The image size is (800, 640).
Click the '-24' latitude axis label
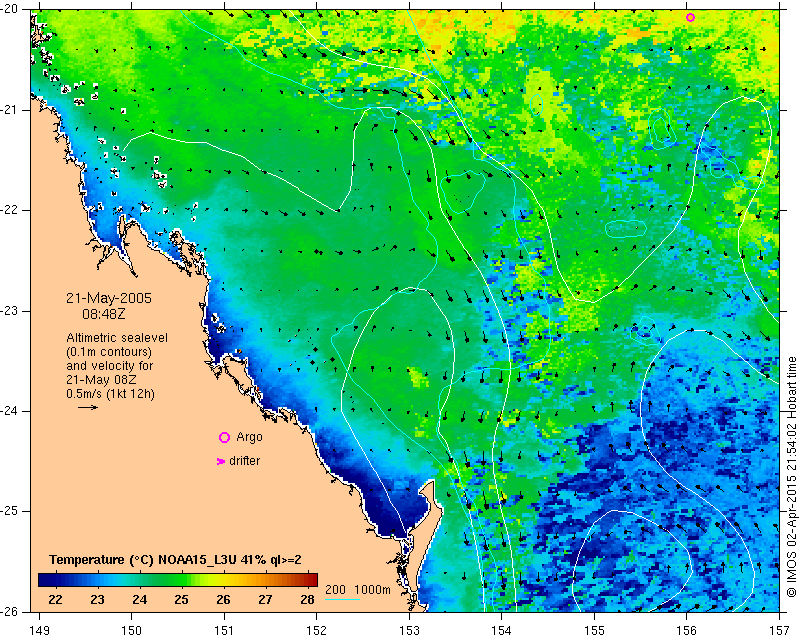[x=11, y=411]
